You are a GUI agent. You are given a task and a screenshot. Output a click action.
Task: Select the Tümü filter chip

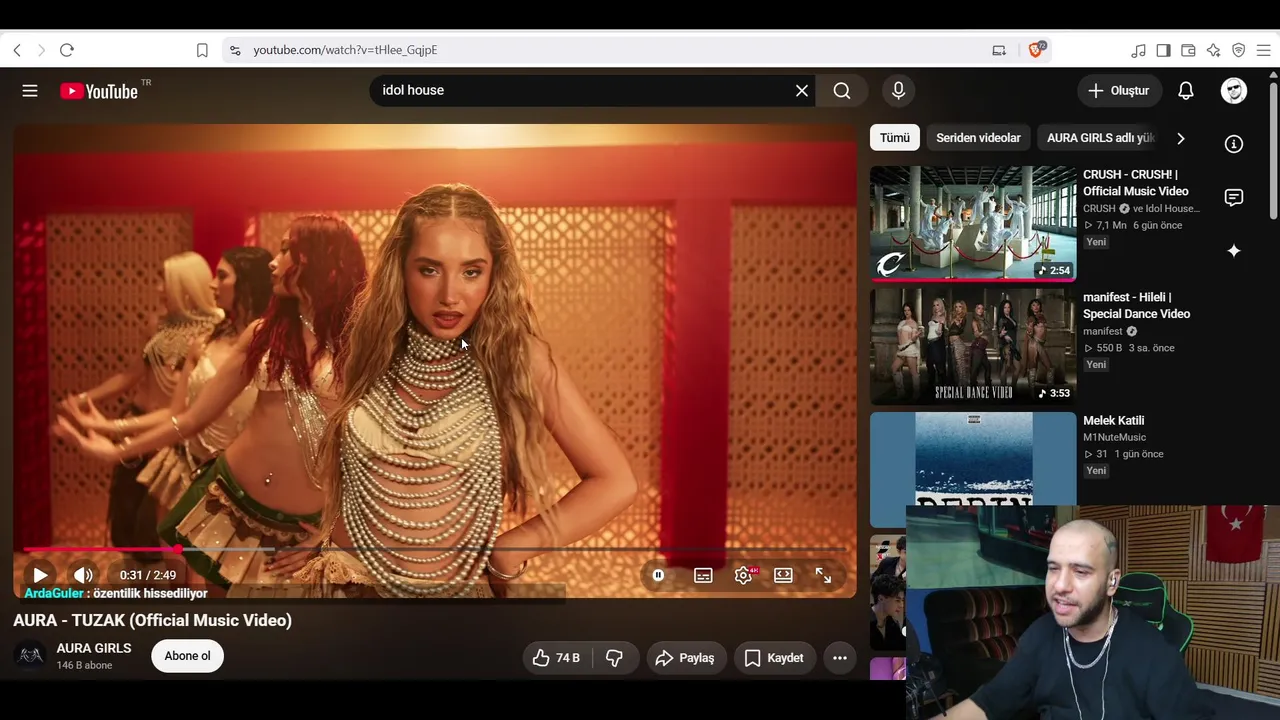point(895,138)
